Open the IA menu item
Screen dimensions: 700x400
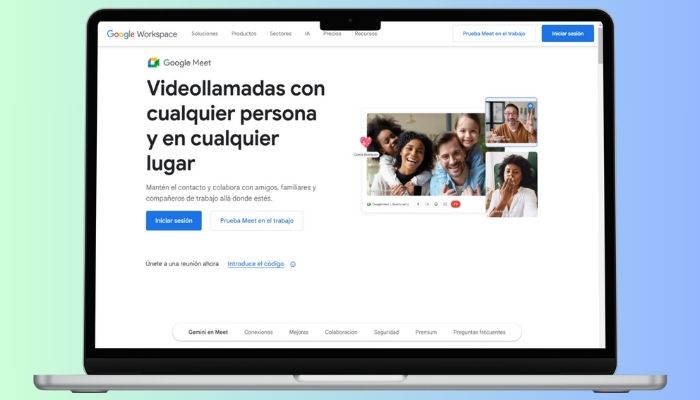click(307, 33)
